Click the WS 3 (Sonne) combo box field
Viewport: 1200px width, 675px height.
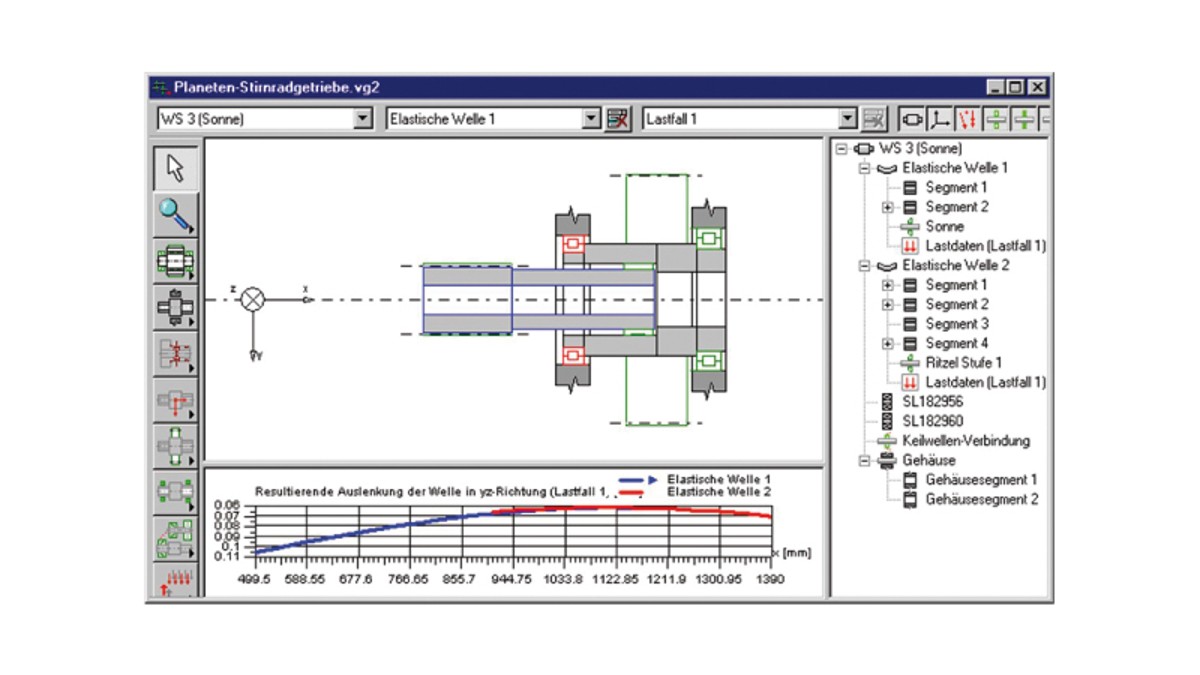pos(264,119)
